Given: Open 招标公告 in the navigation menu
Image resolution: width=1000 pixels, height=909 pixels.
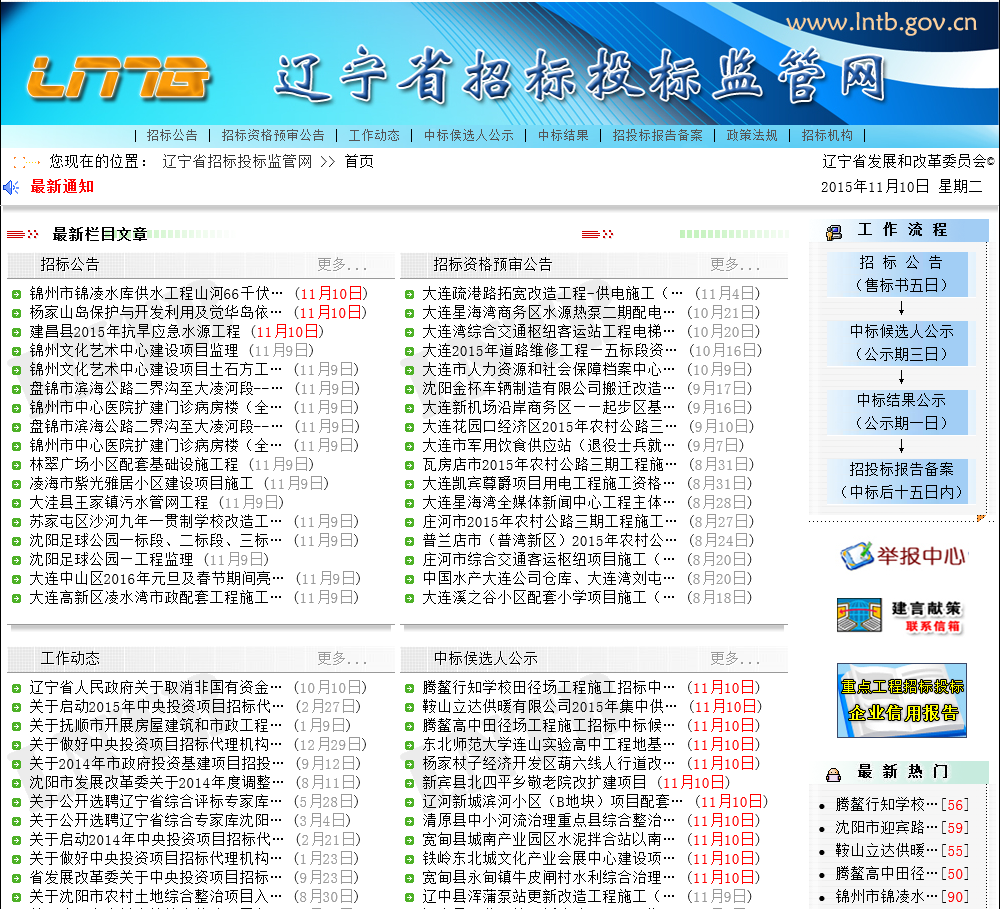Looking at the screenshot, I should (172, 135).
